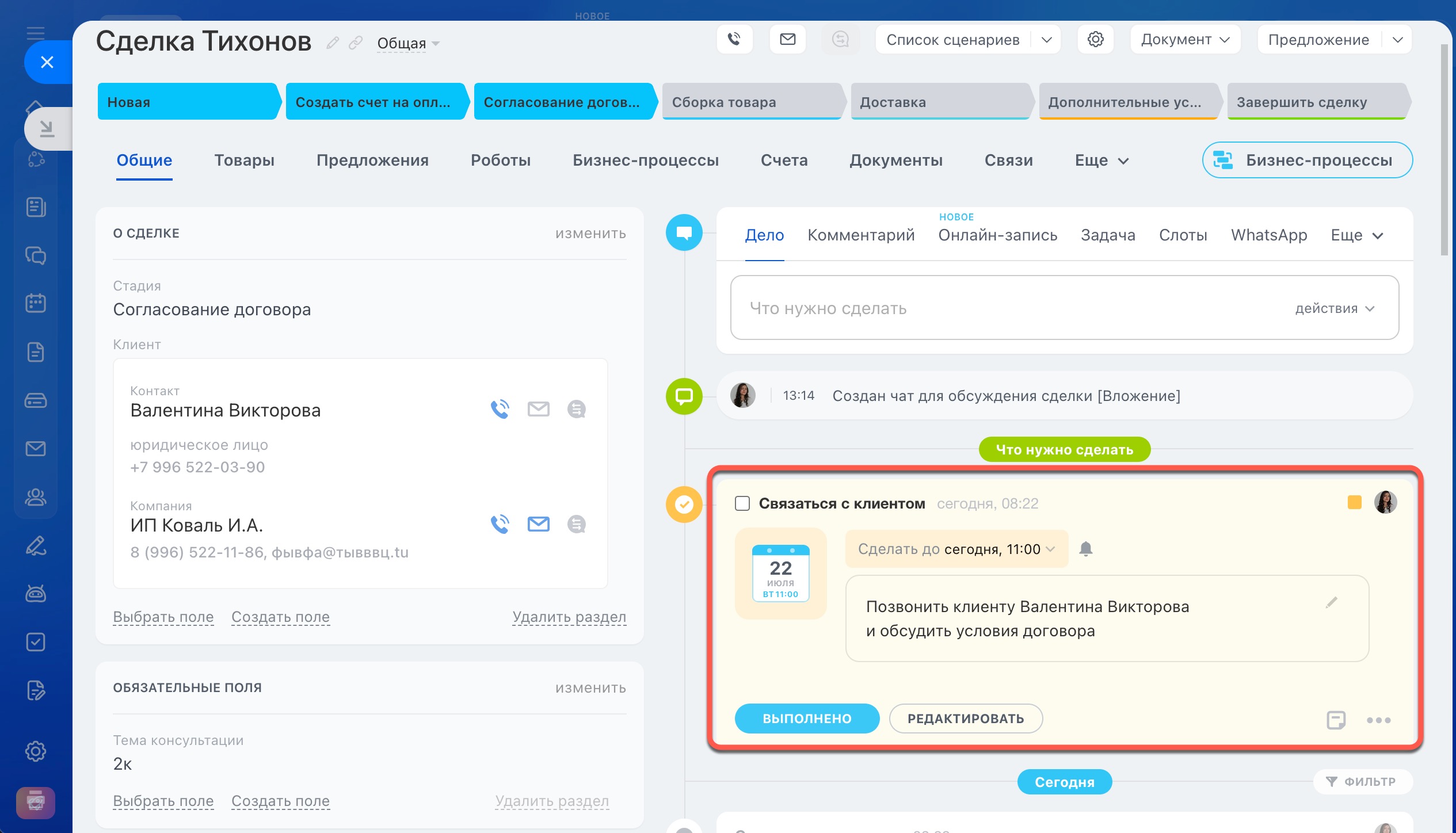Open calendar from left sidebar
This screenshot has width=1456, height=833.
click(36, 303)
